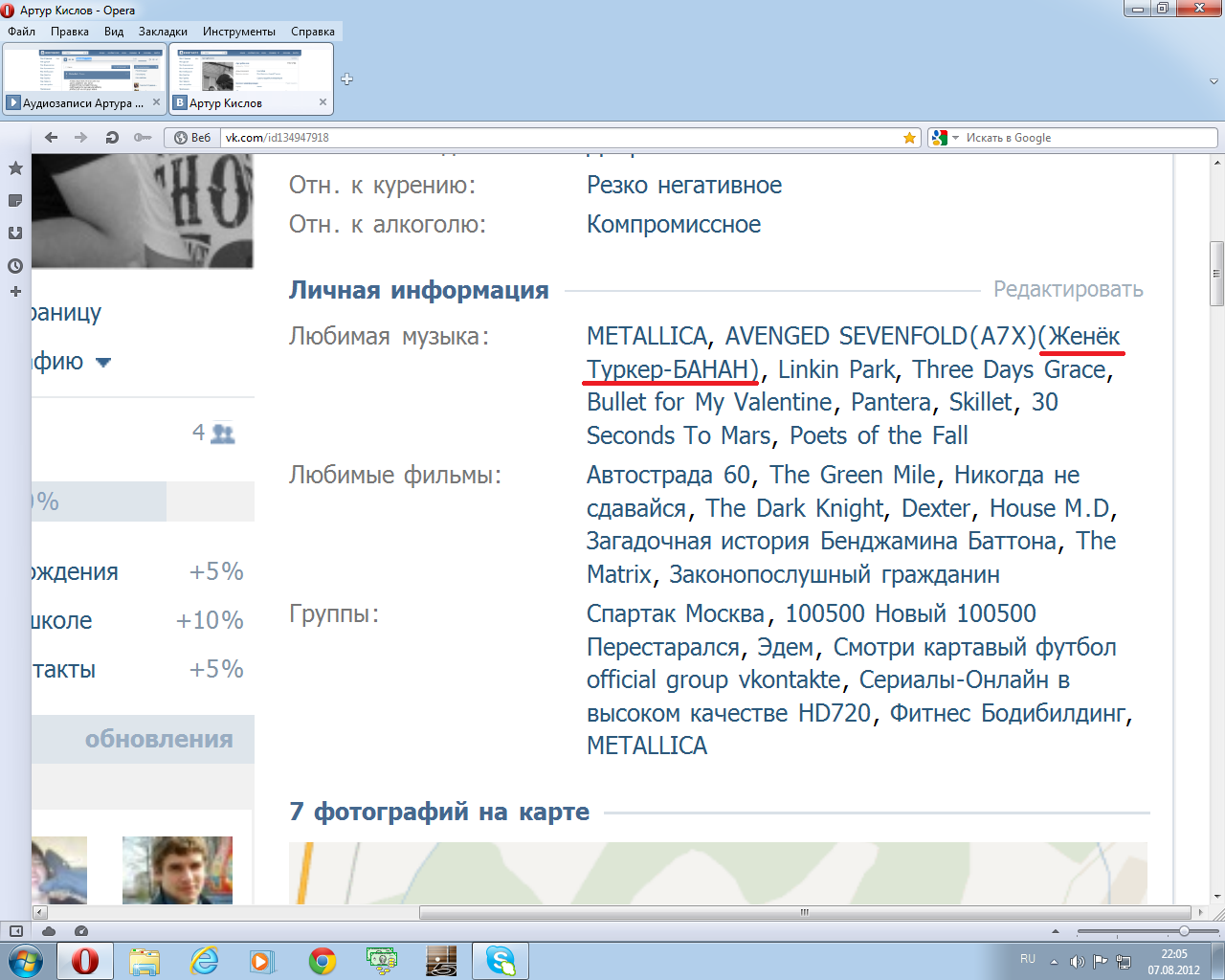Screen dimensions: 1225x980
Task: Click the RU language indicator
Action: [x=1028, y=958]
